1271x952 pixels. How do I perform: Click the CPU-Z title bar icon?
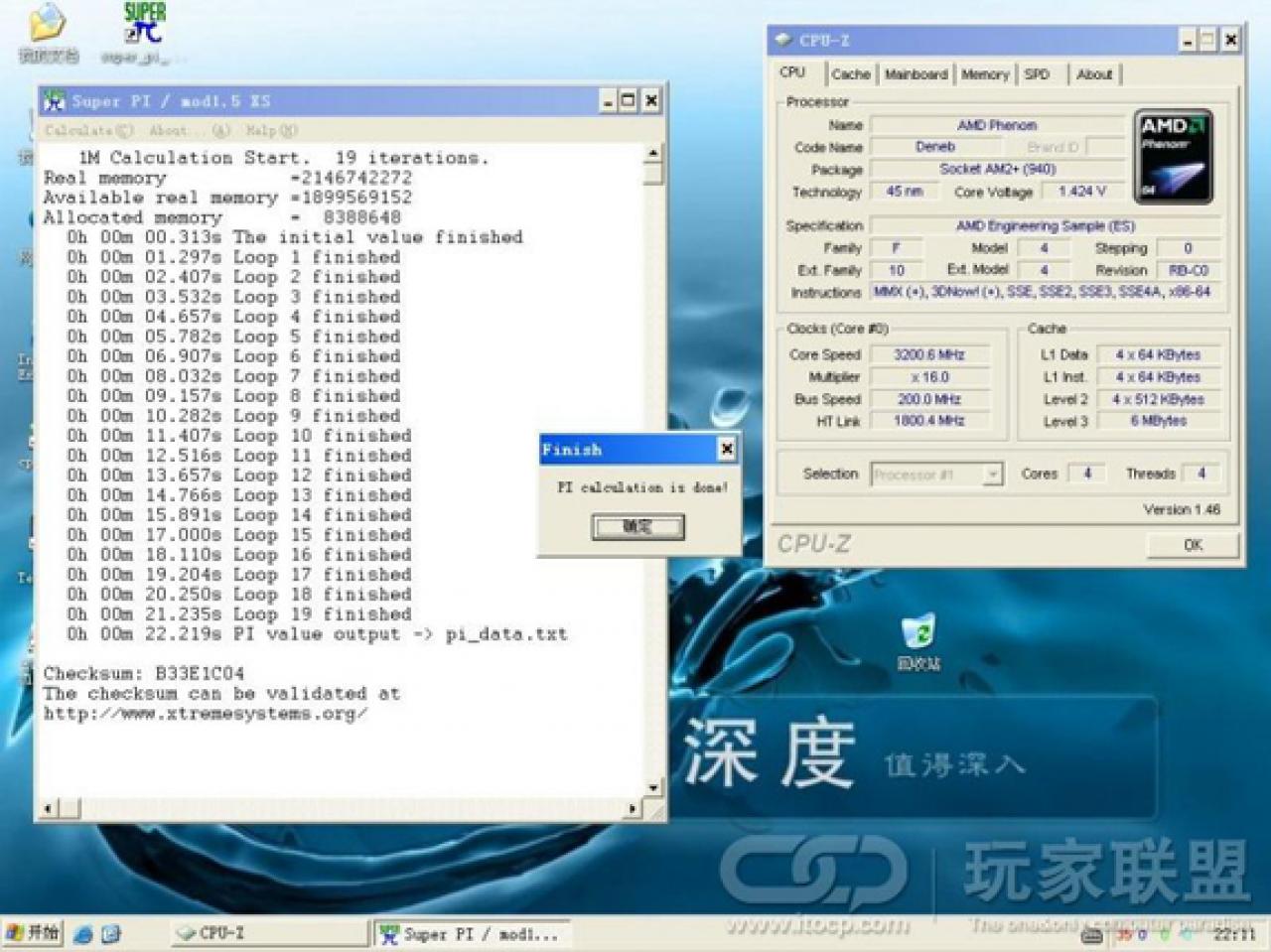(783, 40)
